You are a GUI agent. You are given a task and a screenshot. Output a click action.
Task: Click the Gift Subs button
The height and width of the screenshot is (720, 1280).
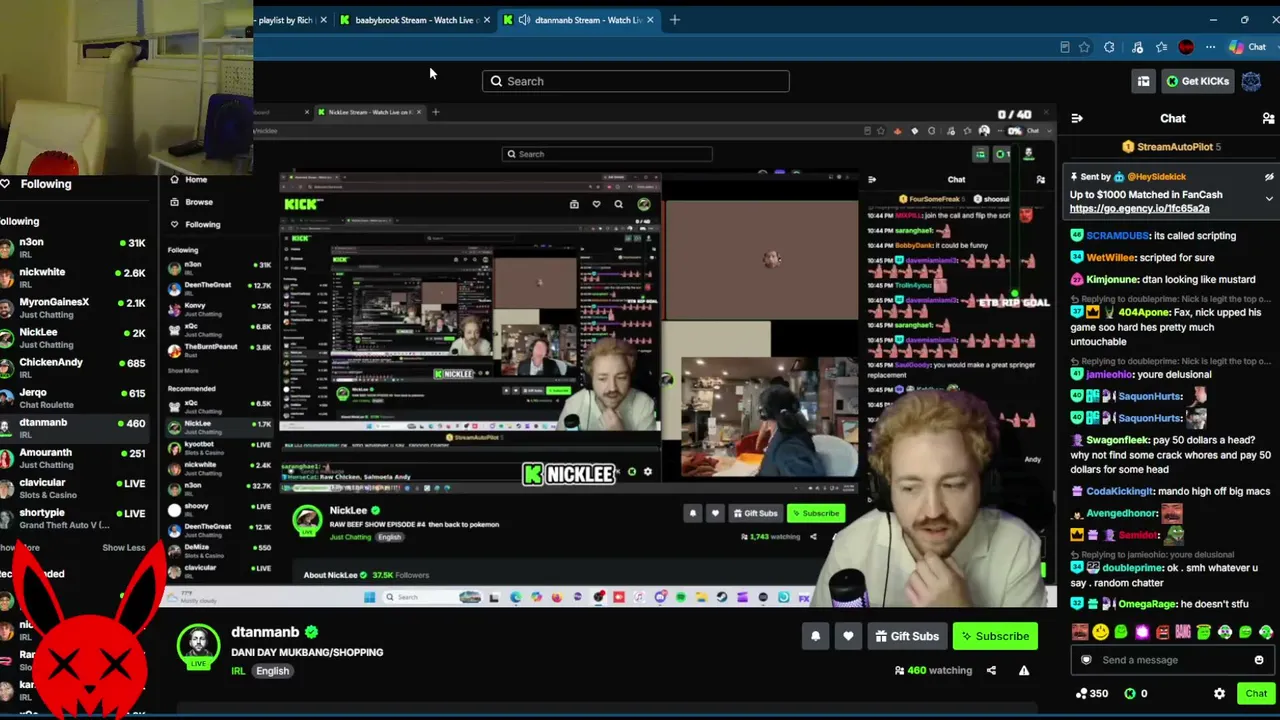click(907, 636)
